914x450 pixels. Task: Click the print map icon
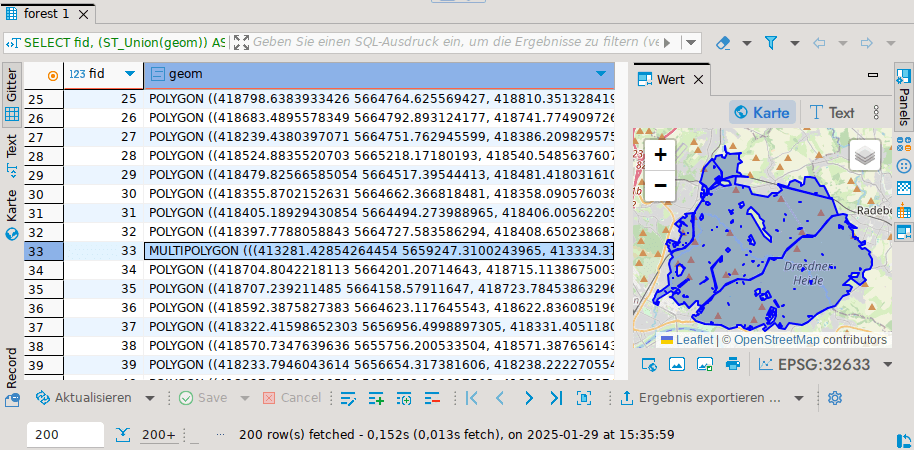[x=732, y=364]
